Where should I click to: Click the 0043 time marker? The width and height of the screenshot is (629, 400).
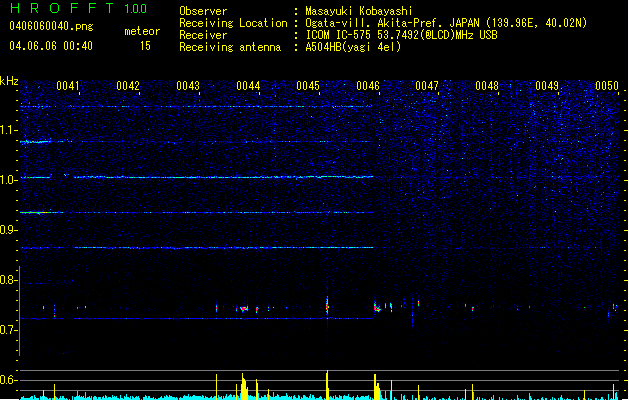(188, 86)
